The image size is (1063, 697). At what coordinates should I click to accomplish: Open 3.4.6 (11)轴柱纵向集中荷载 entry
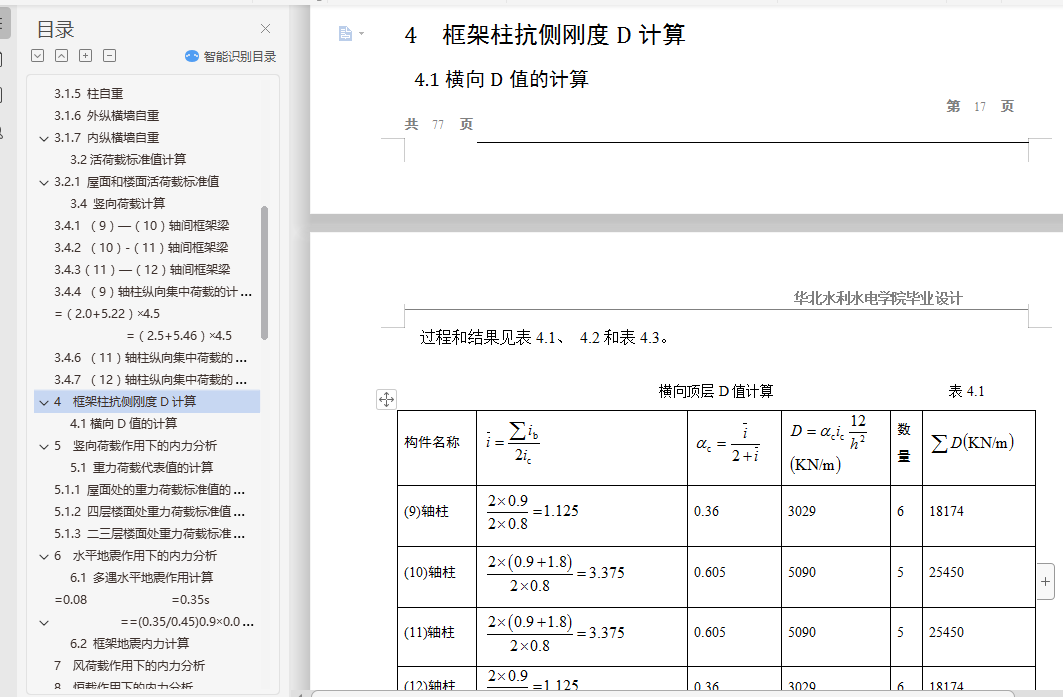(x=151, y=357)
